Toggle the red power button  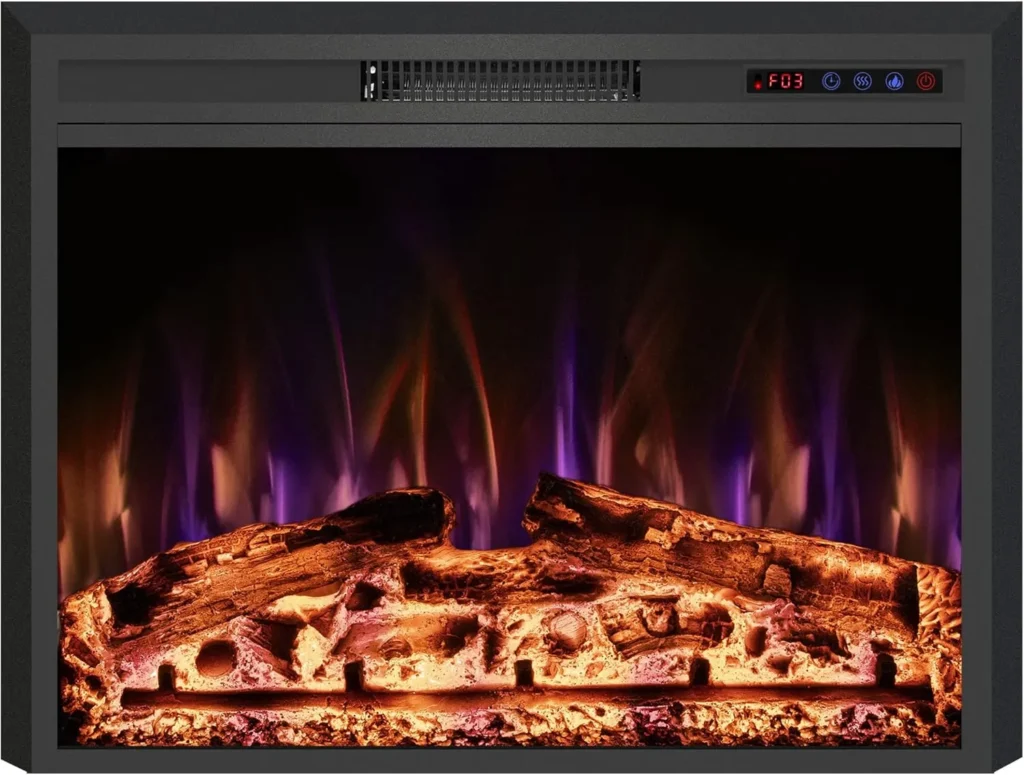tap(926, 81)
